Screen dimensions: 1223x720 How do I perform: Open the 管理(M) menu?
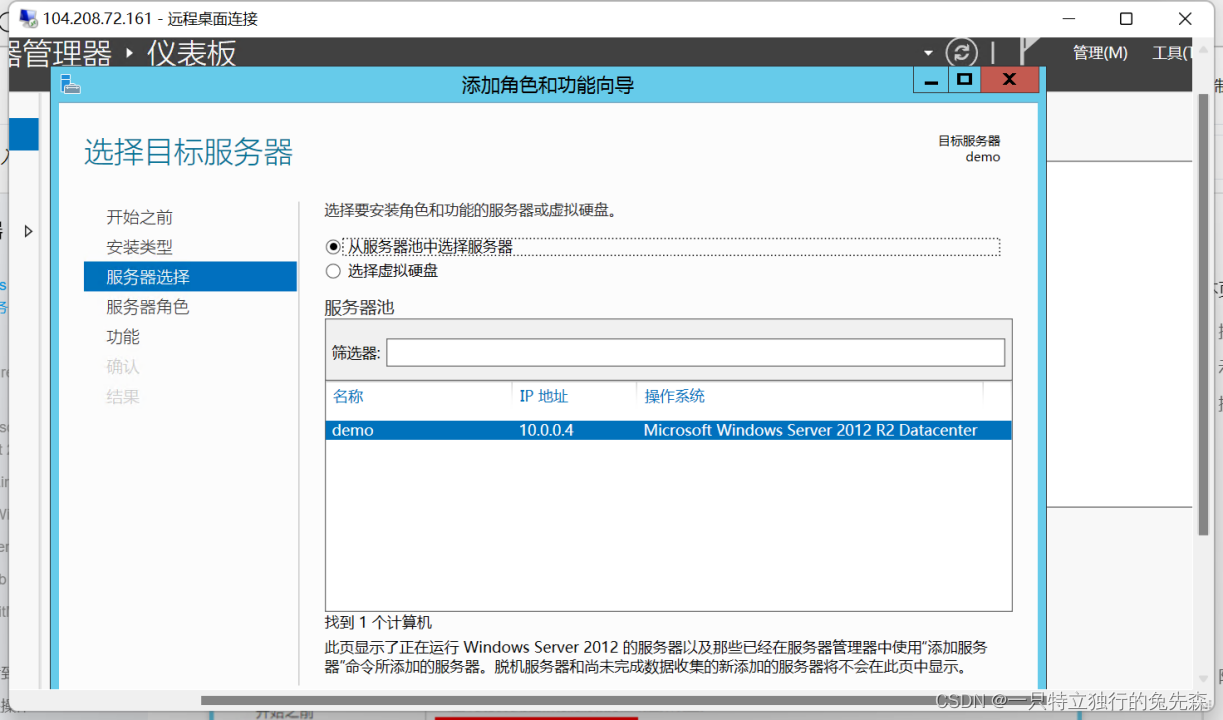coord(1100,53)
